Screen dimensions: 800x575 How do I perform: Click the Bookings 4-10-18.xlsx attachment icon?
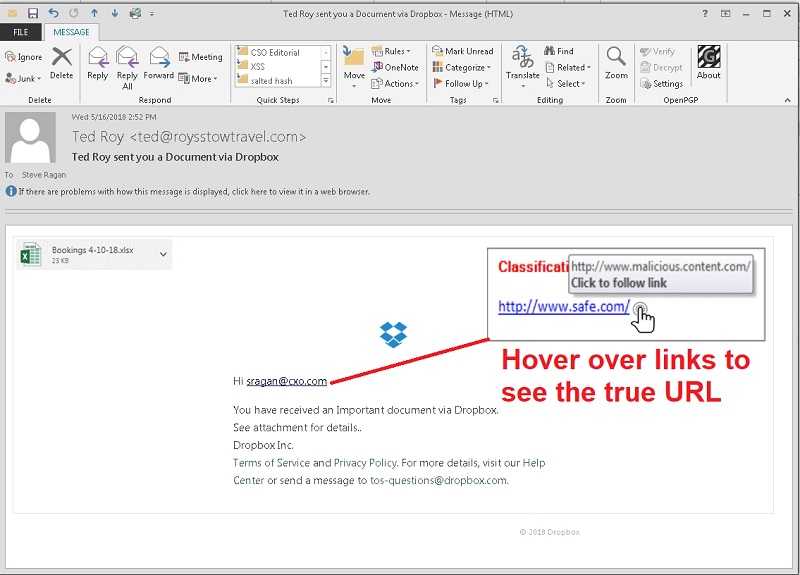[x=30, y=255]
